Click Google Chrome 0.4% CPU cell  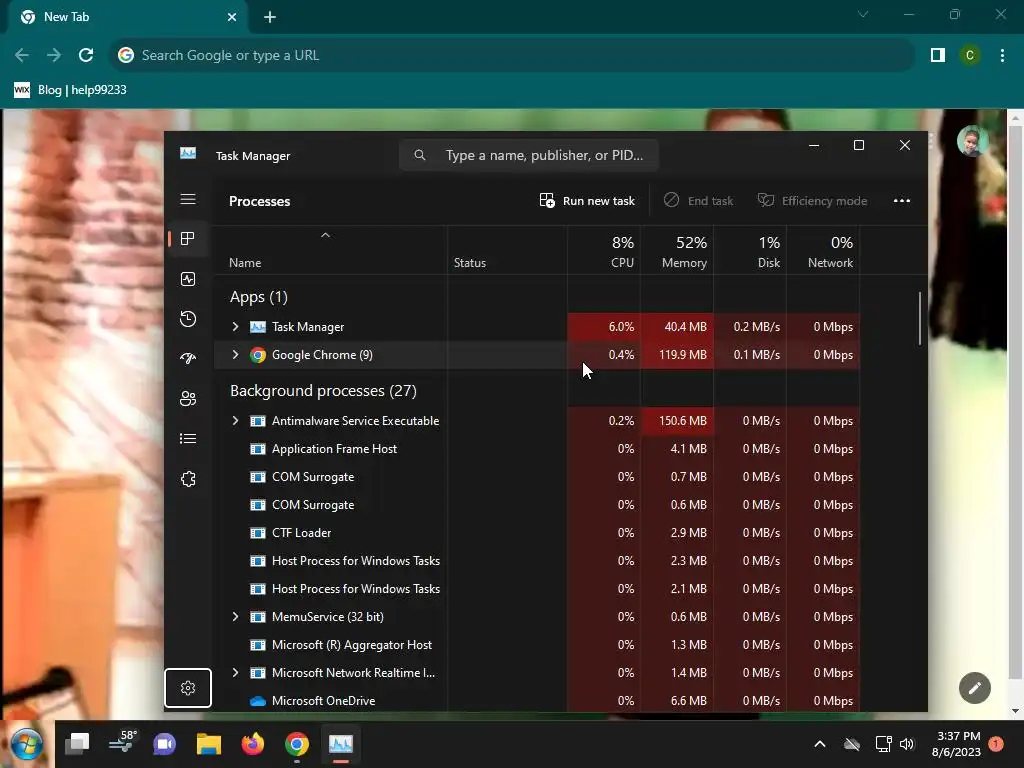[604, 355]
